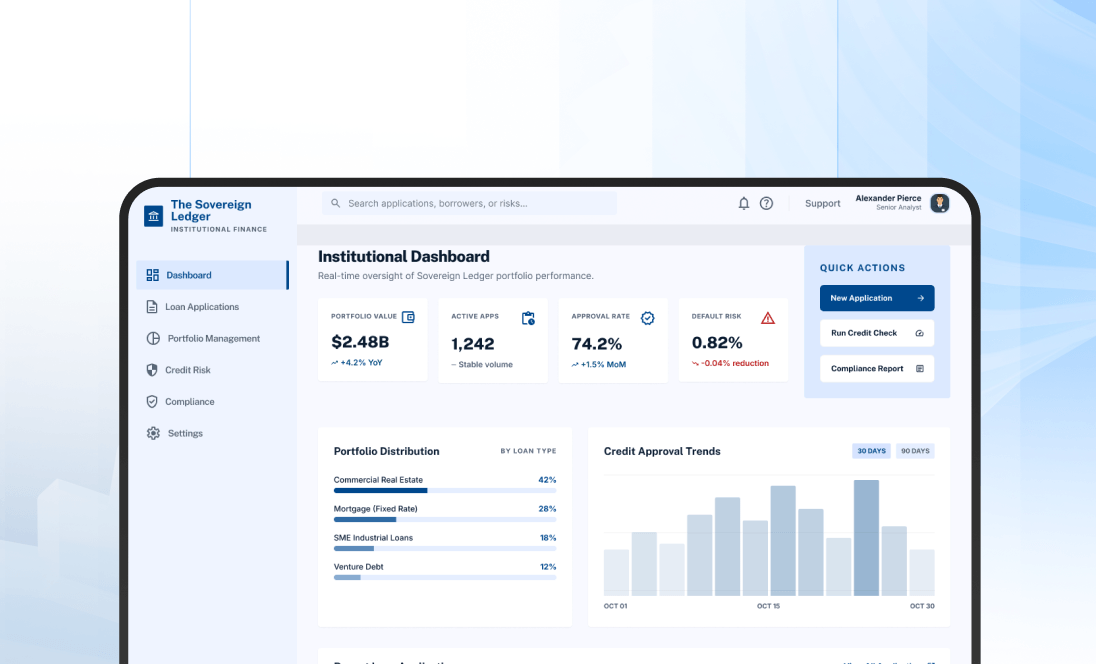
Task: Open the notifications bell icon
Action: tap(743, 203)
